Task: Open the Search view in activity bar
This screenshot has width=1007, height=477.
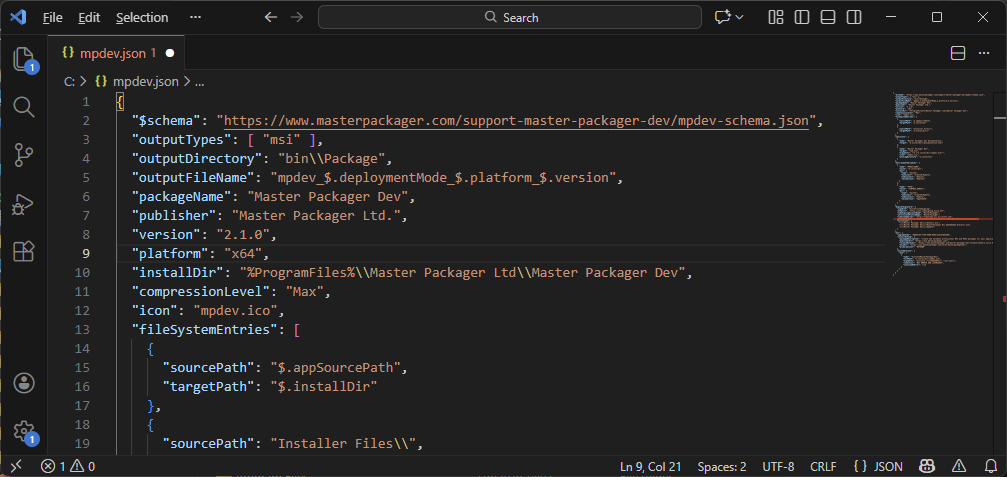Action: 24,107
